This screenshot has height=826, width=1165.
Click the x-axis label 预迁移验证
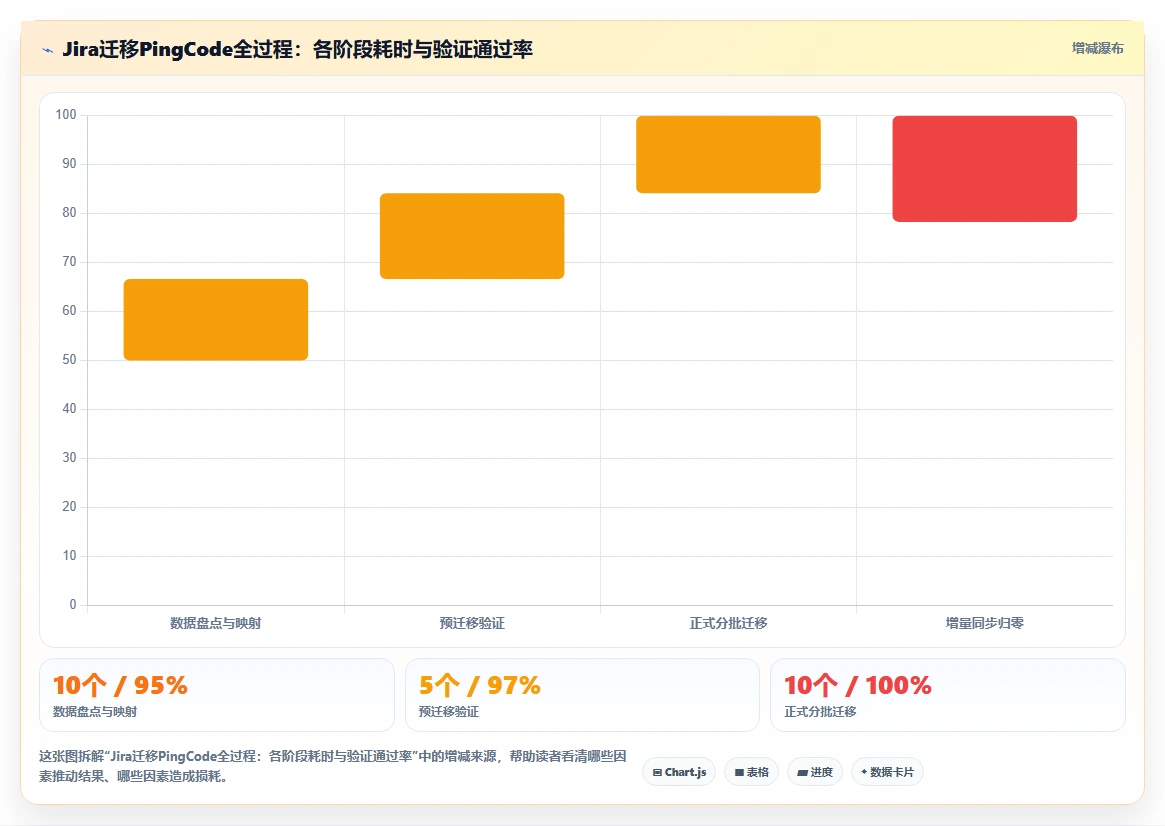click(472, 623)
